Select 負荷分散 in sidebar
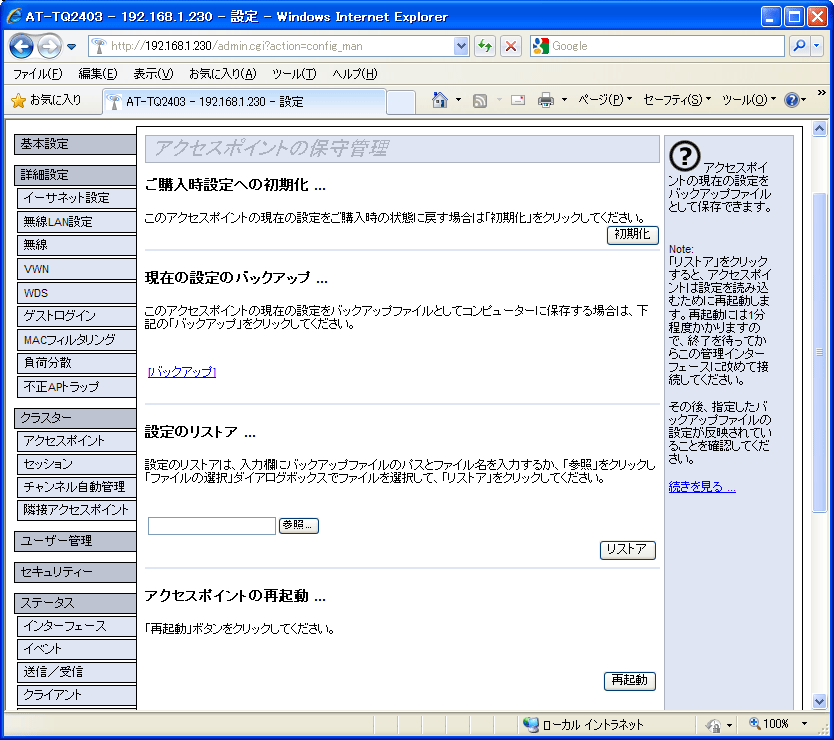834x740 pixels. (x=77, y=363)
